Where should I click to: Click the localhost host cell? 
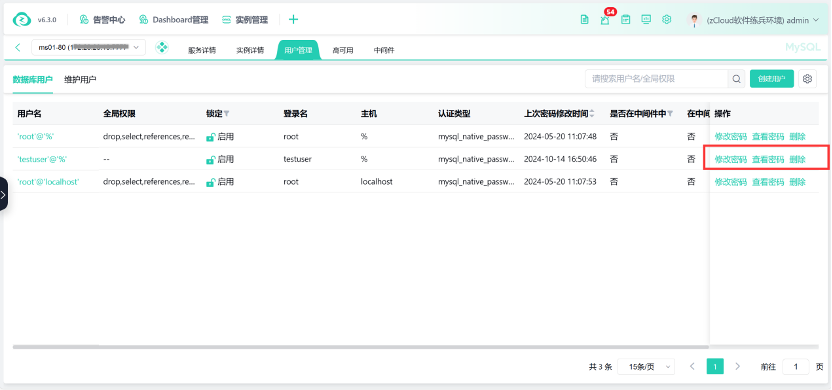coord(377,182)
